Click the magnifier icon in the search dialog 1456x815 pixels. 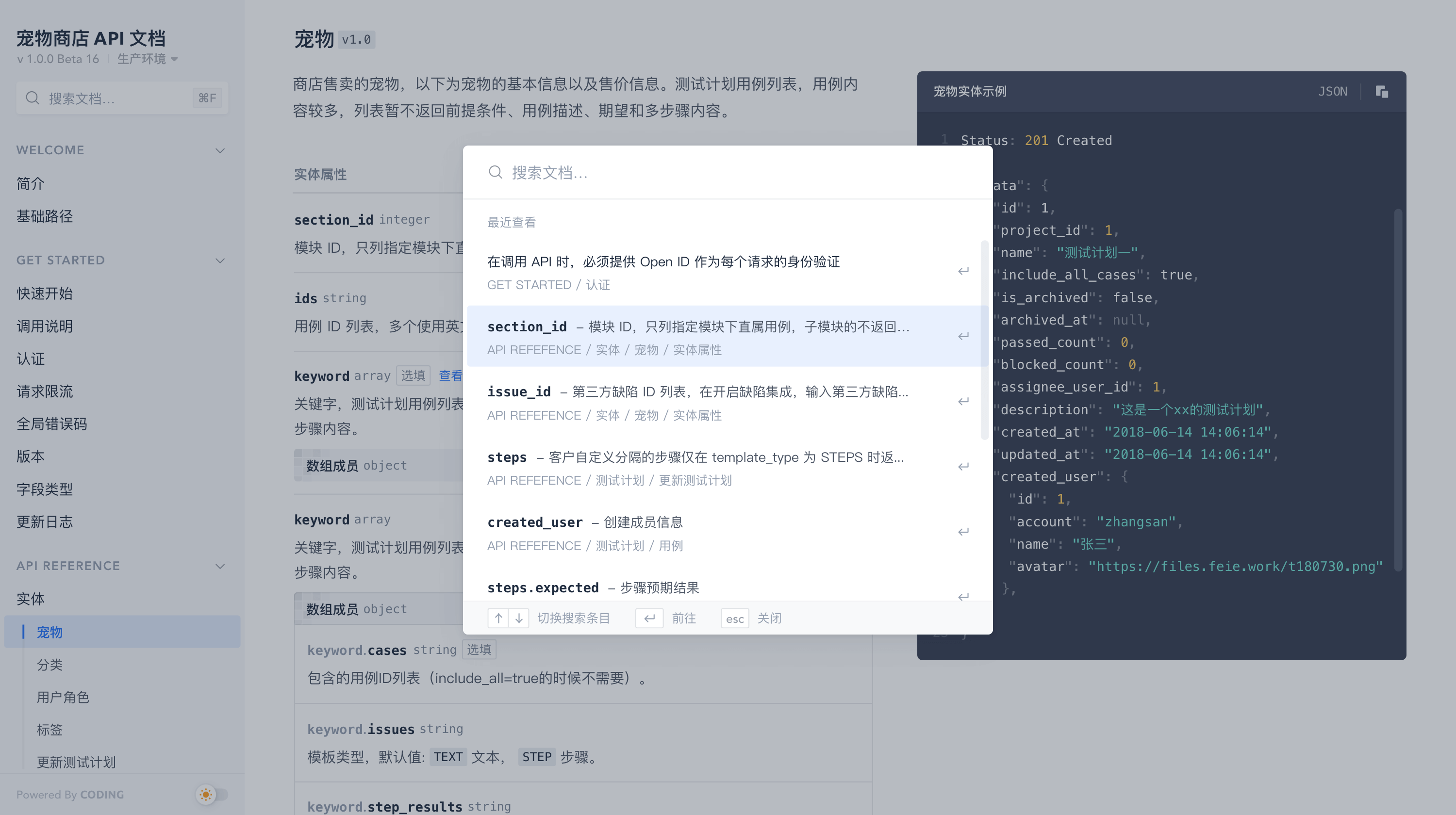click(495, 172)
